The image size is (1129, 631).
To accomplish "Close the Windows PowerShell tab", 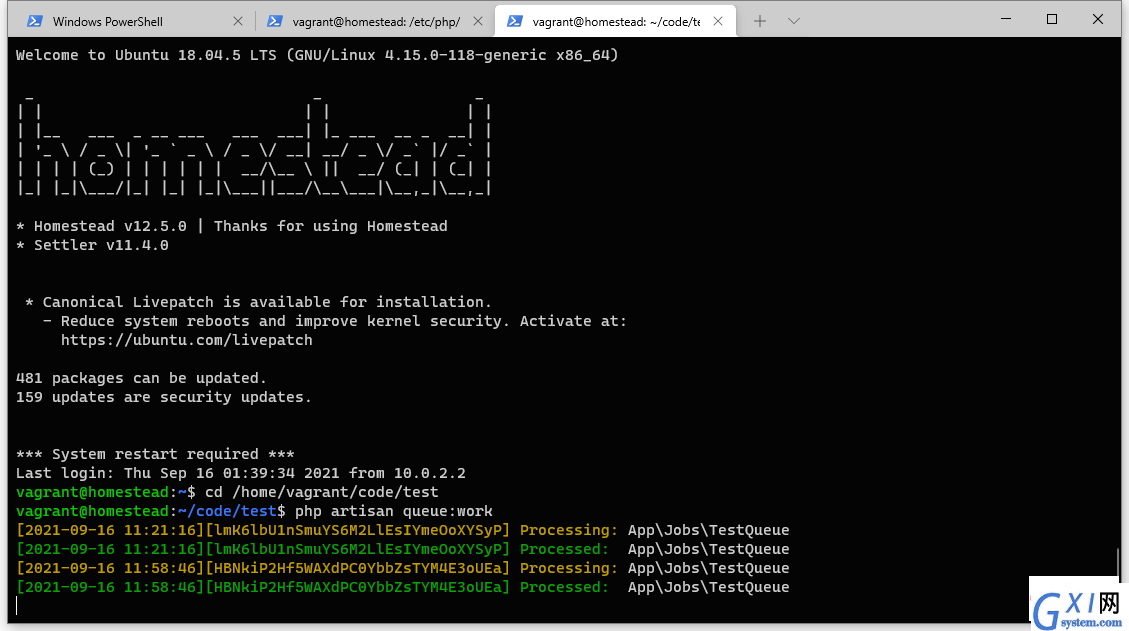I will pyautogui.click(x=238, y=22).
